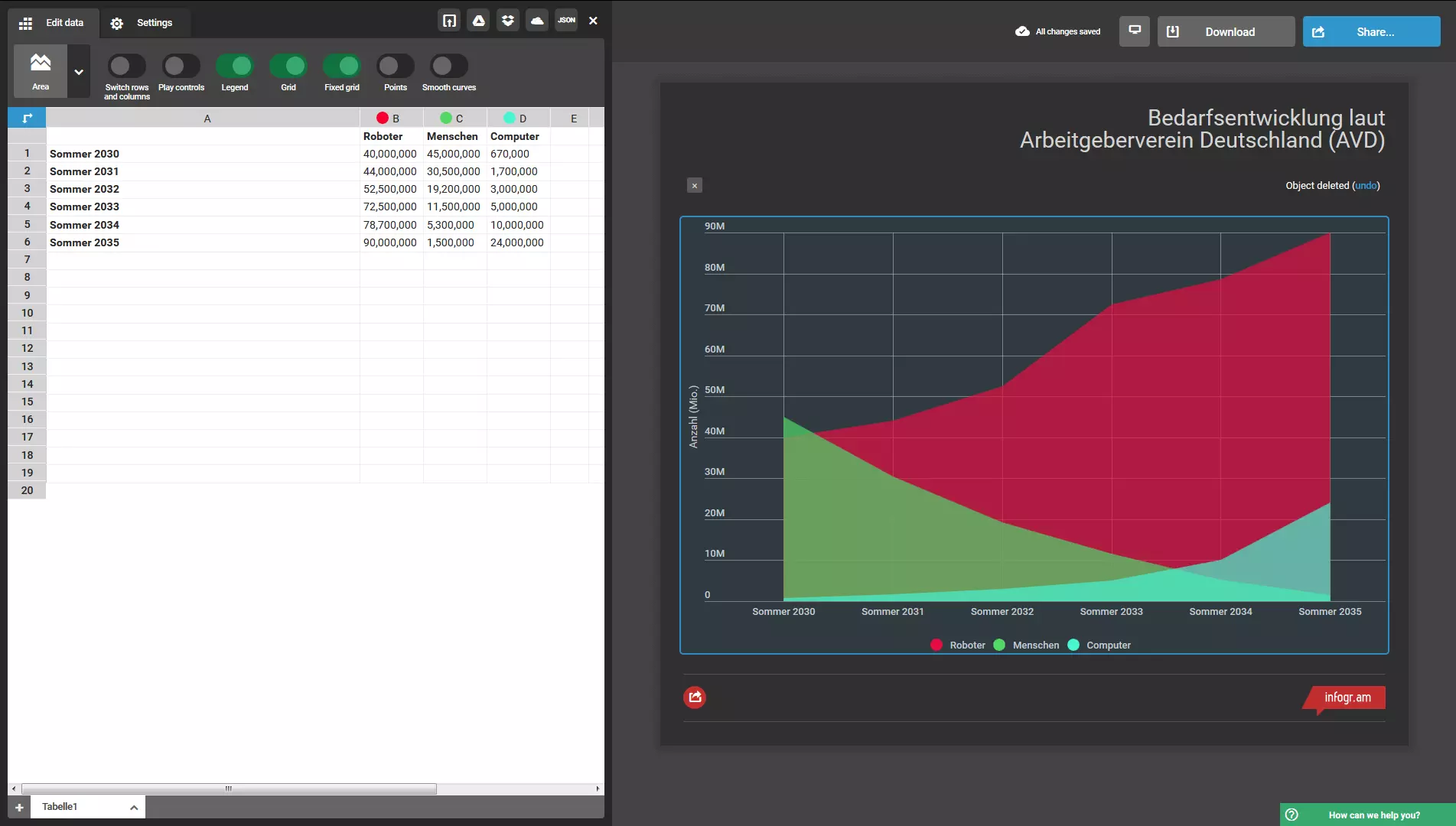Switch to the Settings tab
This screenshot has height=826, width=1456.
[144, 23]
